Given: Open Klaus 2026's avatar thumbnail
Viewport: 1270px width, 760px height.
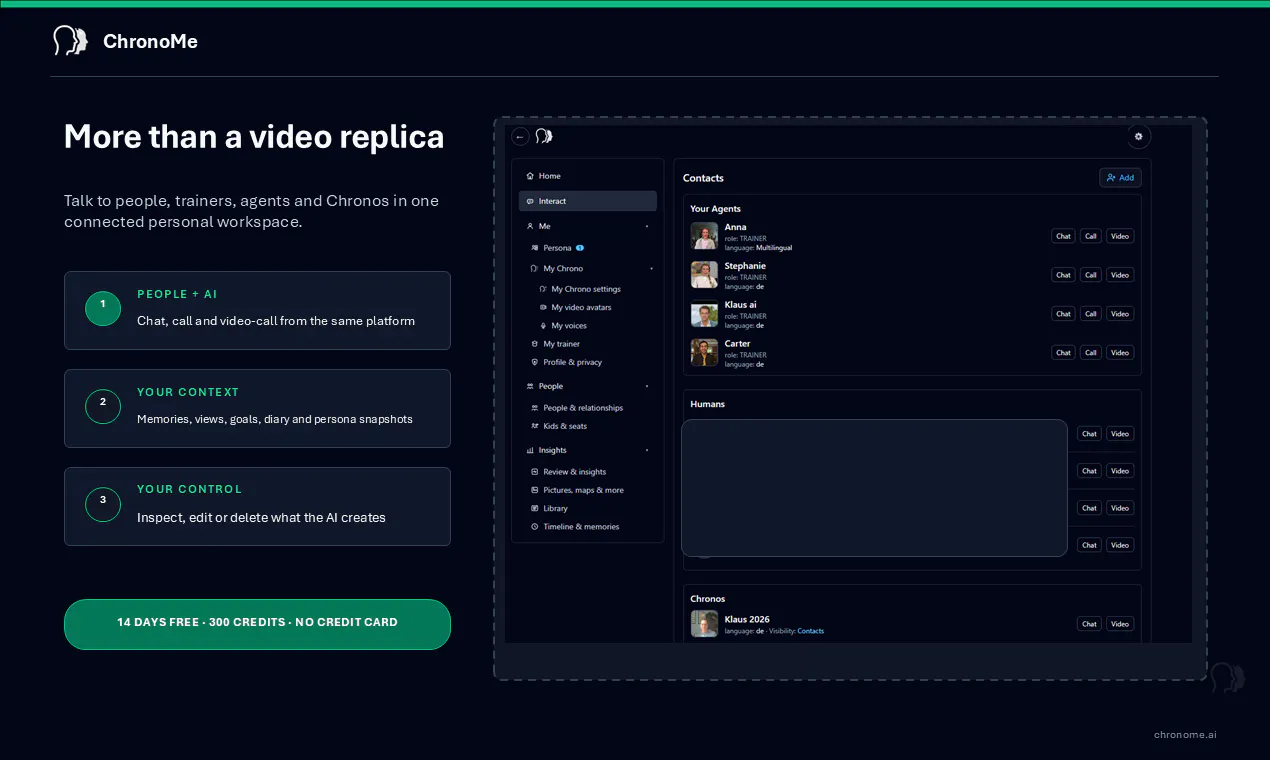Looking at the screenshot, I should pos(704,624).
